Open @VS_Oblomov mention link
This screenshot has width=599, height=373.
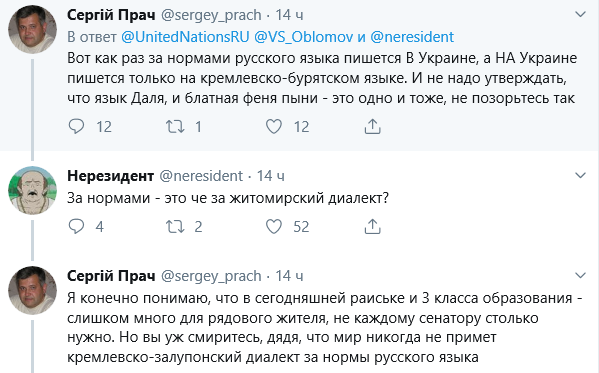click(x=304, y=37)
